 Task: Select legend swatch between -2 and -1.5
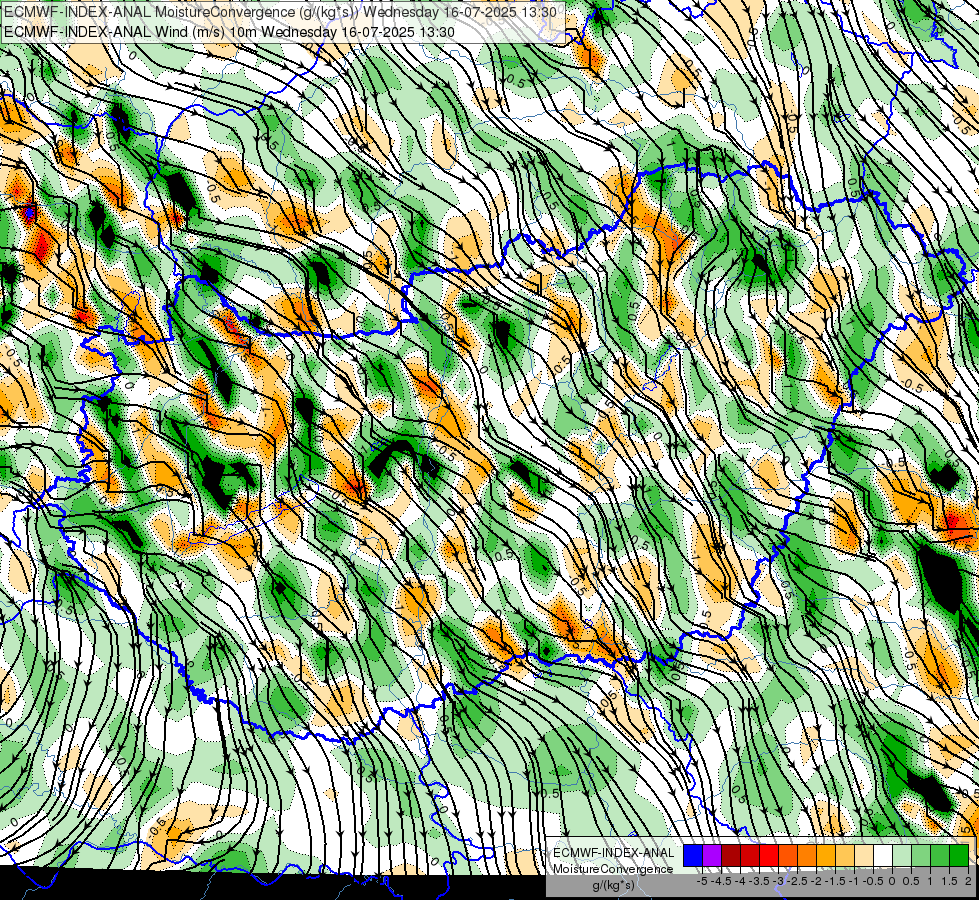pyautogui.click(x=826, y=856)
